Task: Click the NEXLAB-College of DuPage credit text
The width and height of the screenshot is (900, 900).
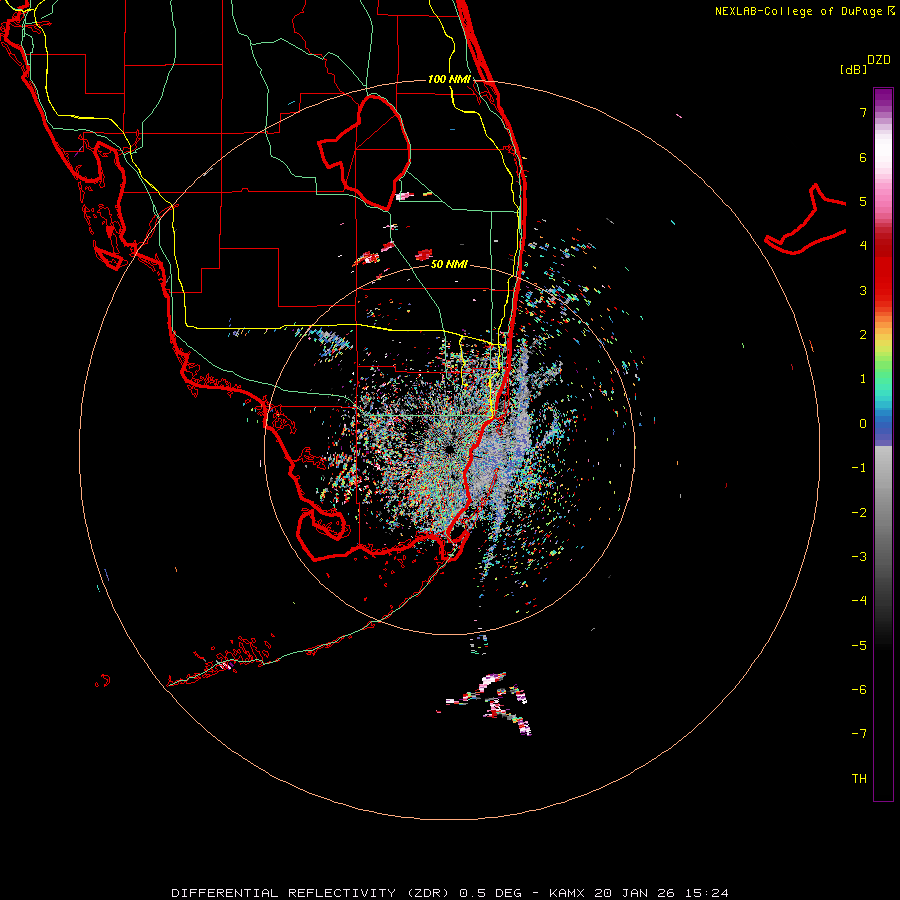Action: pyautogui.click(x=804, y=11)
